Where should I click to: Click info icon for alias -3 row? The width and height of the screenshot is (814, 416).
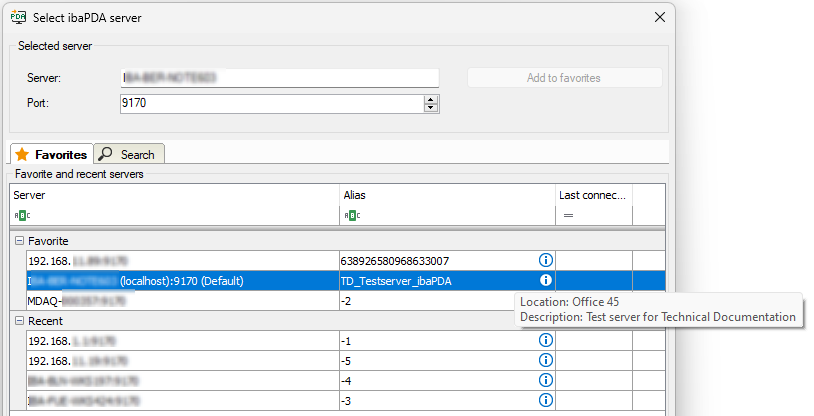coord(546,400)
